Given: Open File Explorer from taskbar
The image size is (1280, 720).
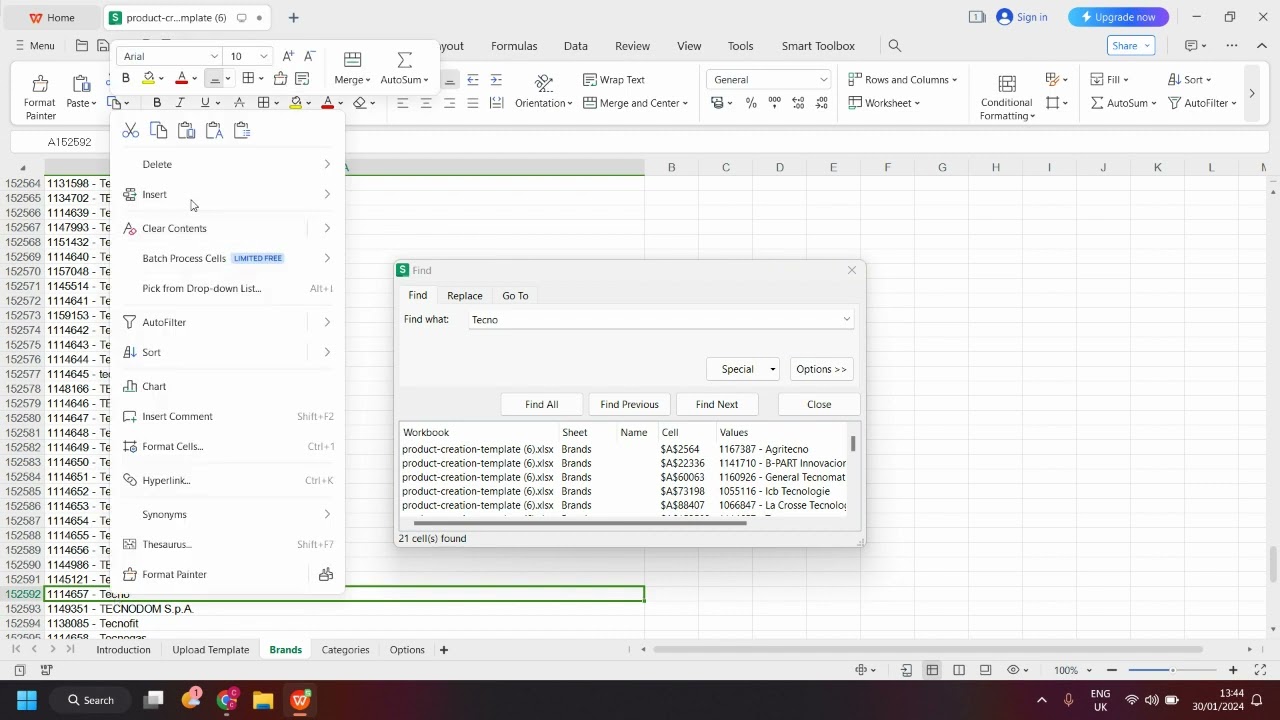Looking at the screenshot, I should point(263,700).
